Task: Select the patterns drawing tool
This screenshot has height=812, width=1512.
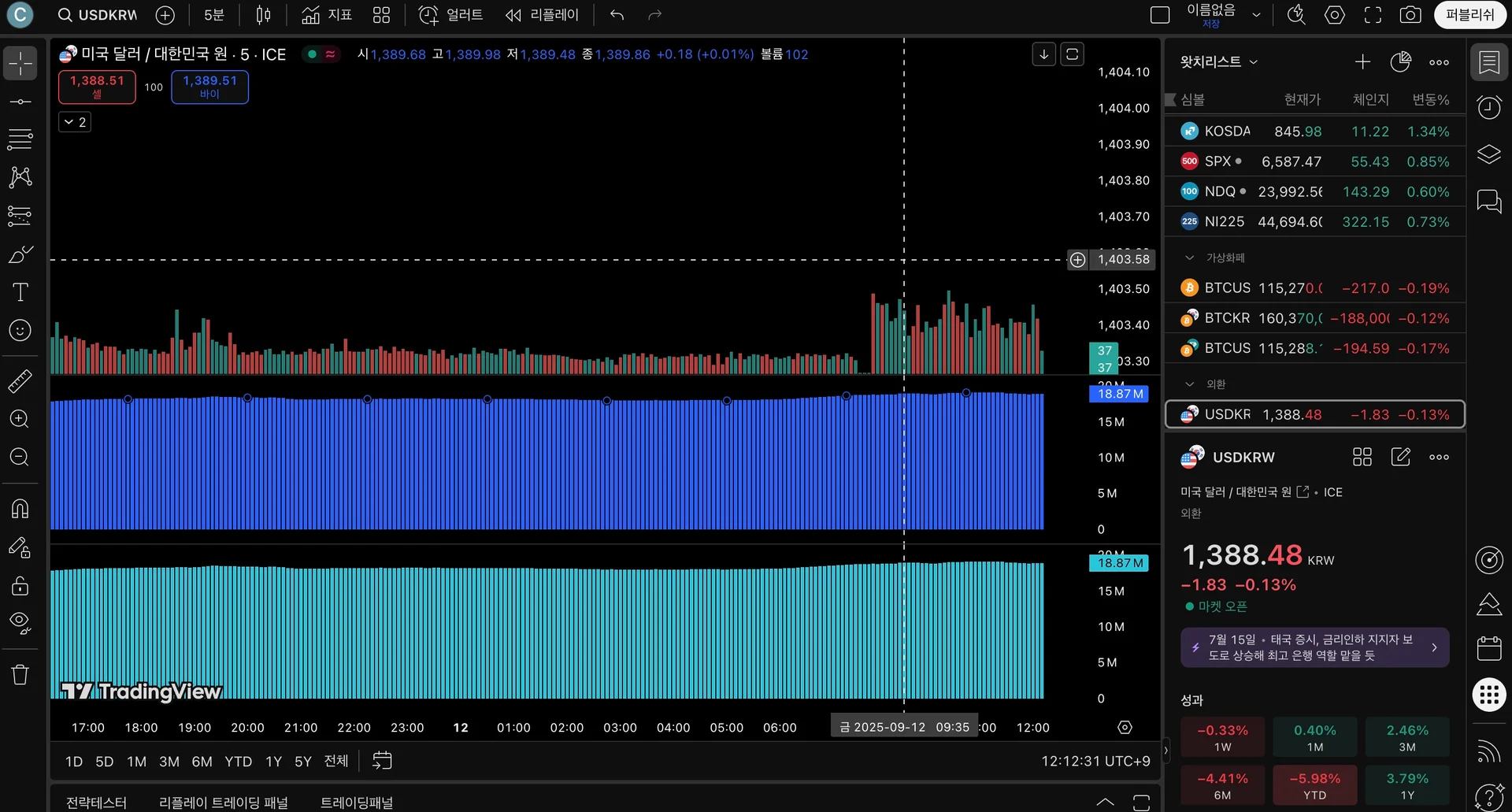Action: click(20, 177)
